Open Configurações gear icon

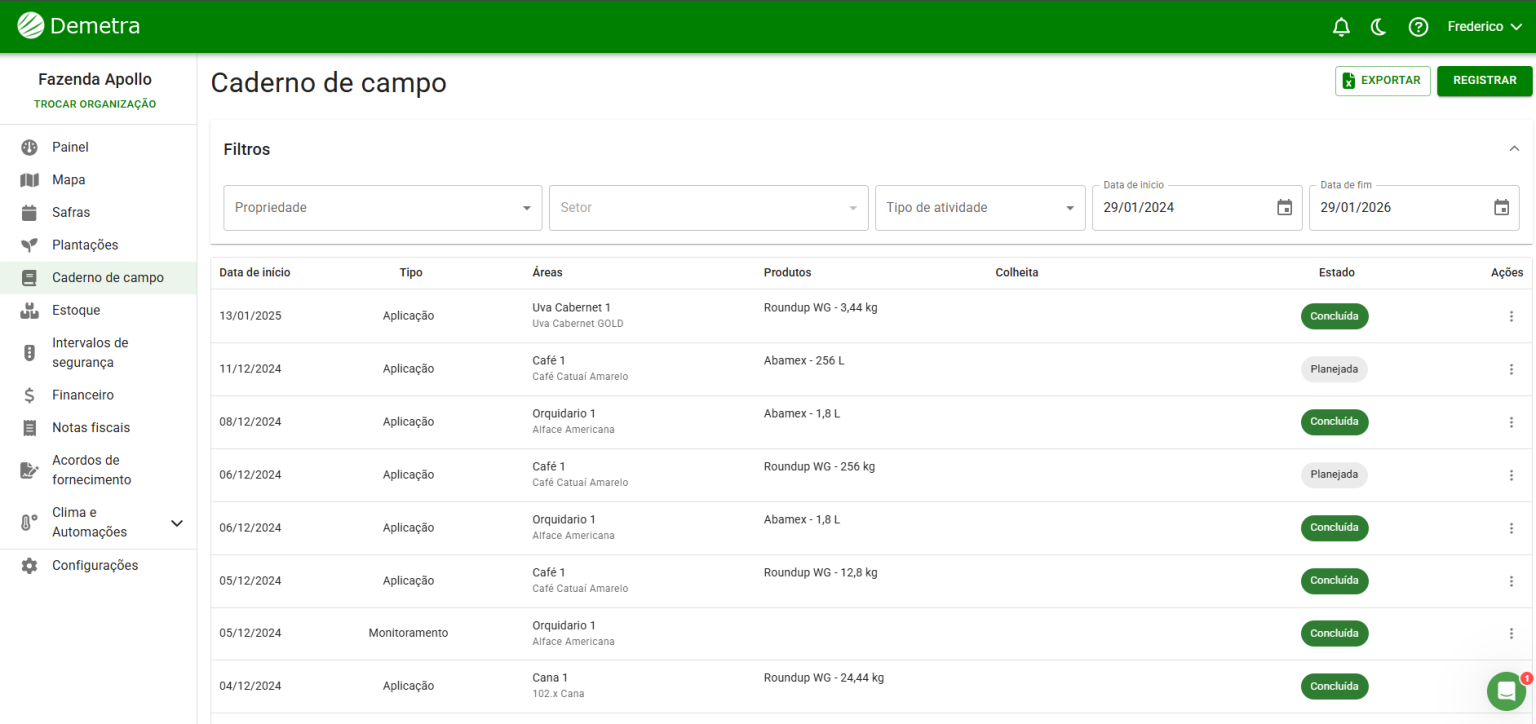tap(30, 566)
